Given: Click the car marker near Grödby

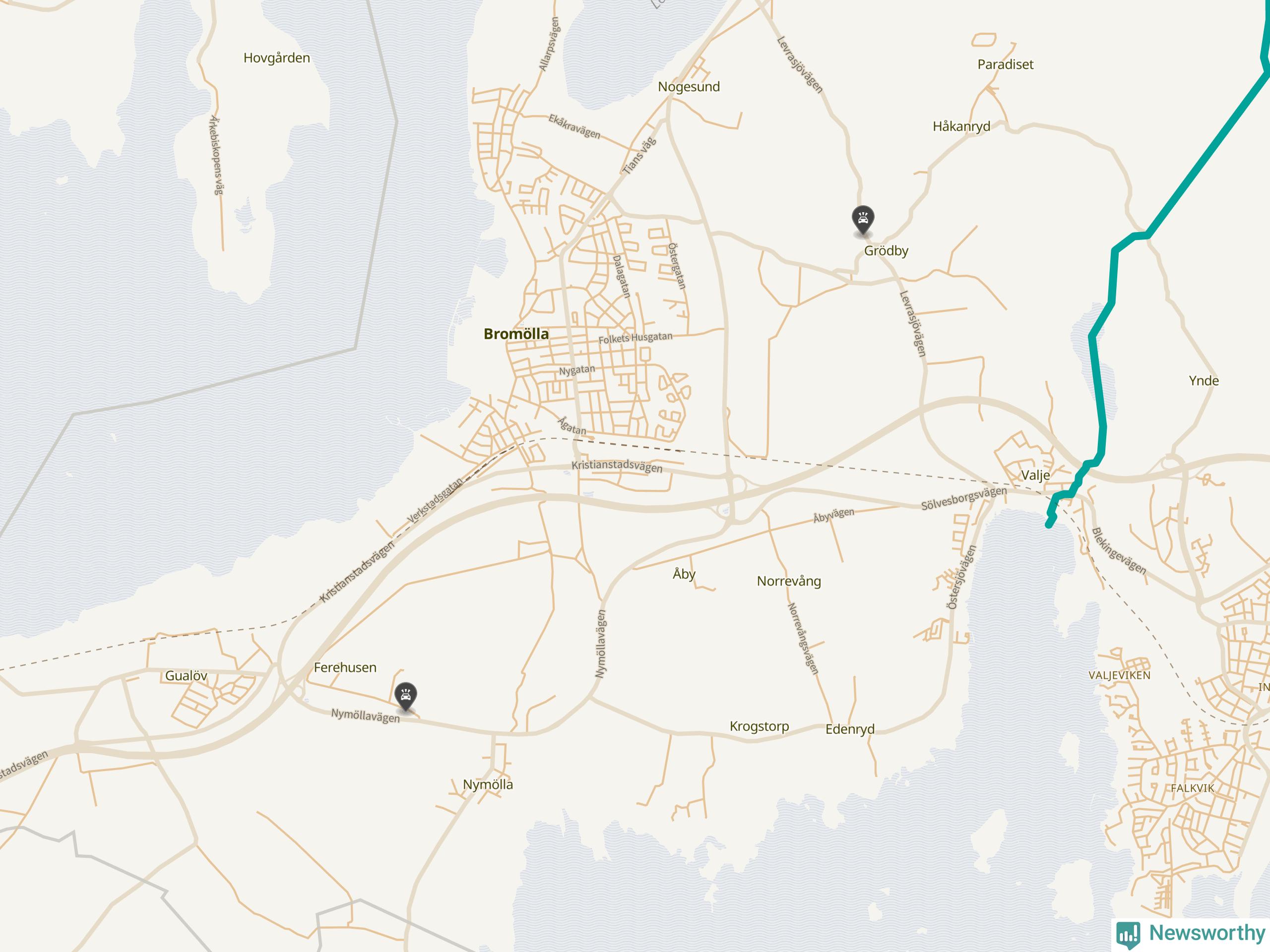Looking at the screenshot, I should coord(862,220).
